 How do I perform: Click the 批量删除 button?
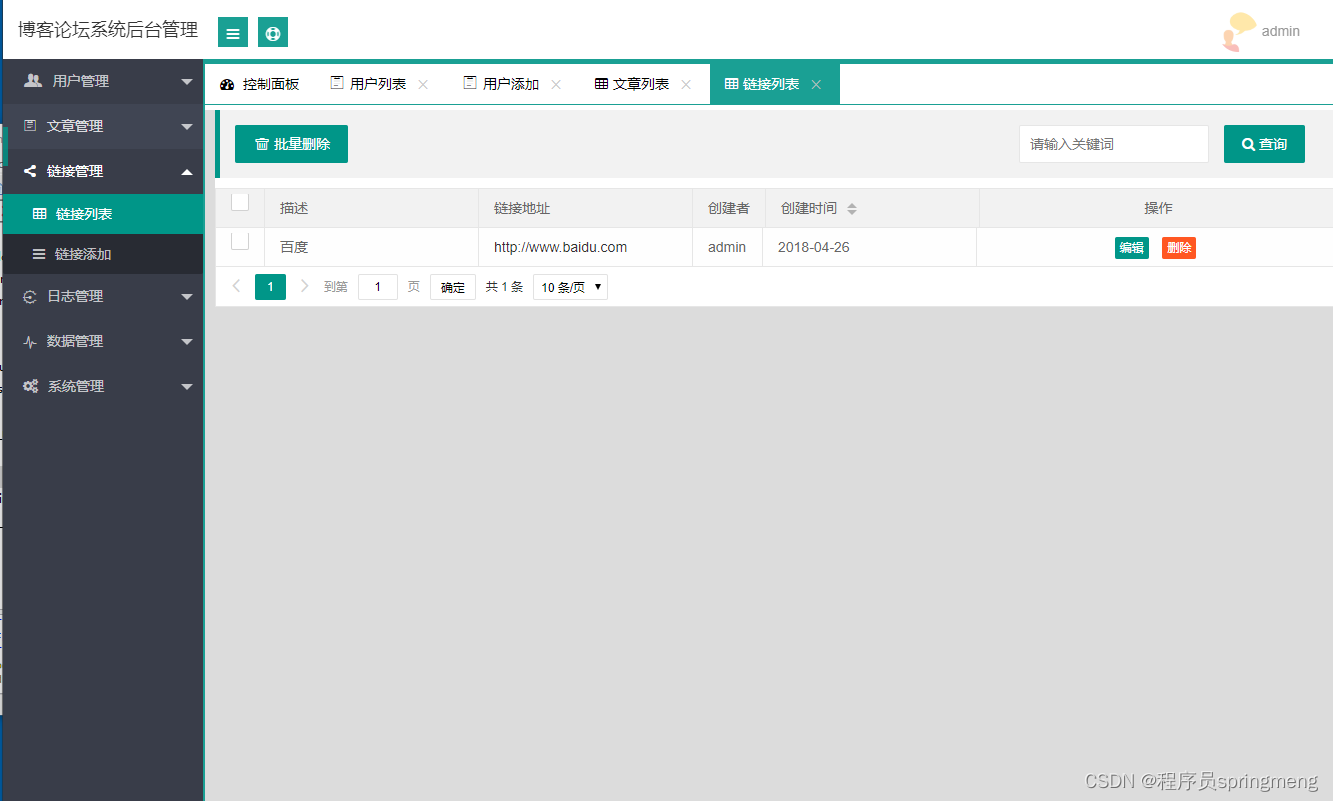click(291, 144)
